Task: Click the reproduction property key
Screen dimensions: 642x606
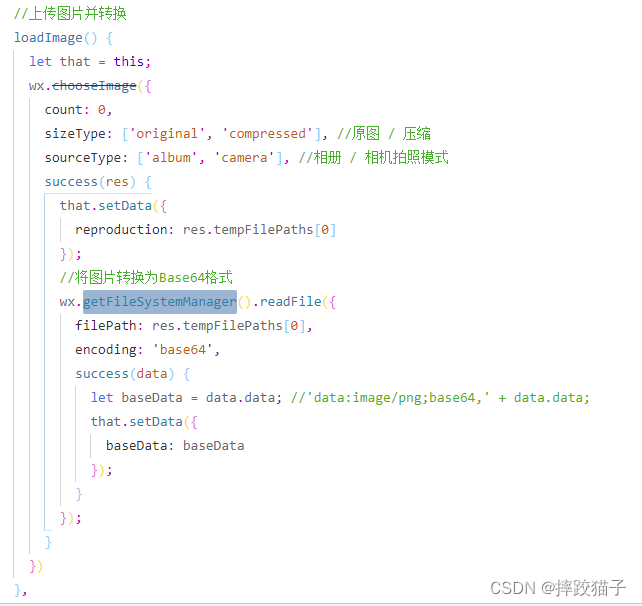Action: (x=121, y=230)
